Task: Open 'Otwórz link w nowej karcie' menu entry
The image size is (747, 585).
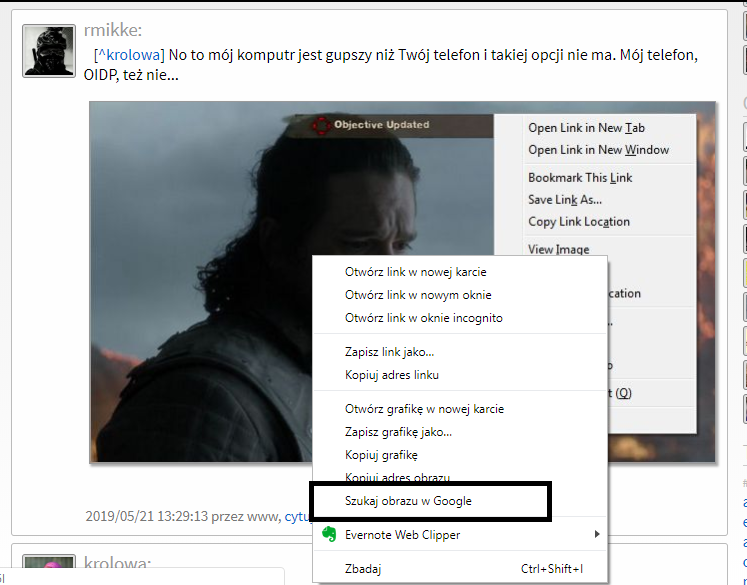Action: click(460, 272)
